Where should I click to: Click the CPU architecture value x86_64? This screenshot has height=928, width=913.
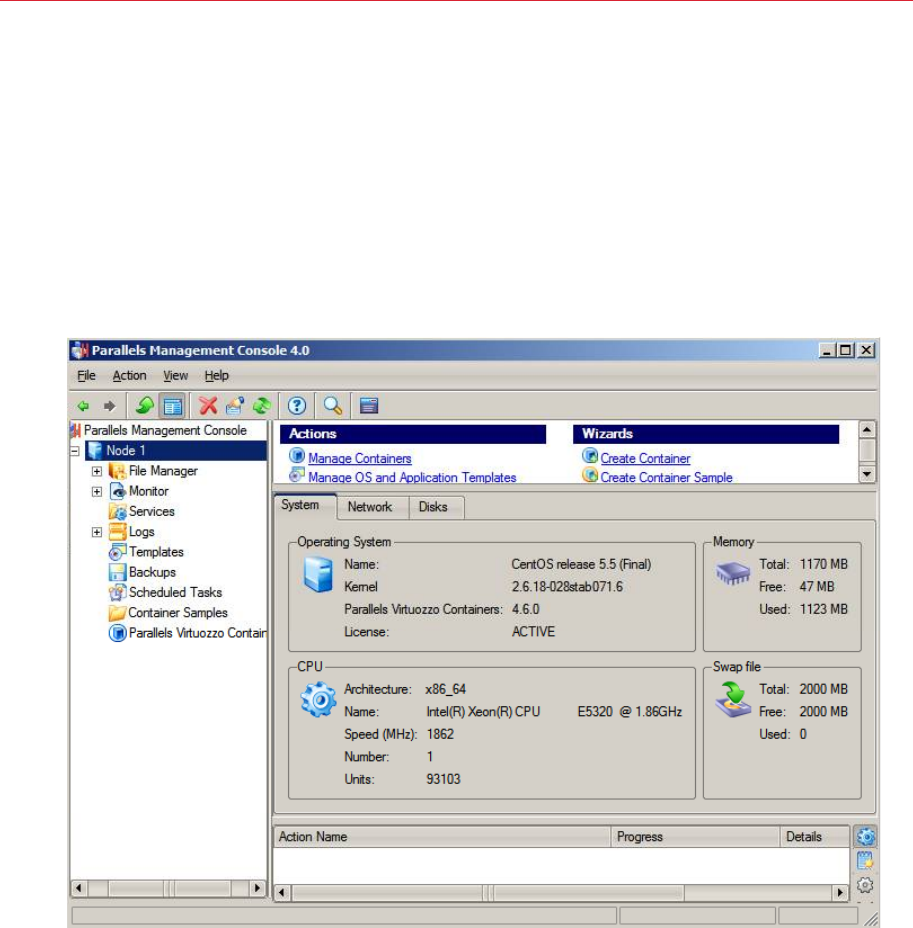pos(446,689)
